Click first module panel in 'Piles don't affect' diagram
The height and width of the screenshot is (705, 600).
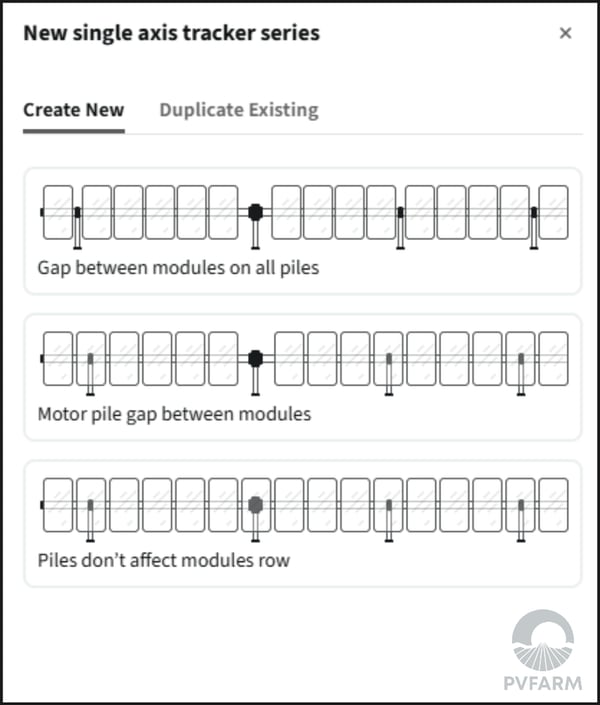coord(58,505)
